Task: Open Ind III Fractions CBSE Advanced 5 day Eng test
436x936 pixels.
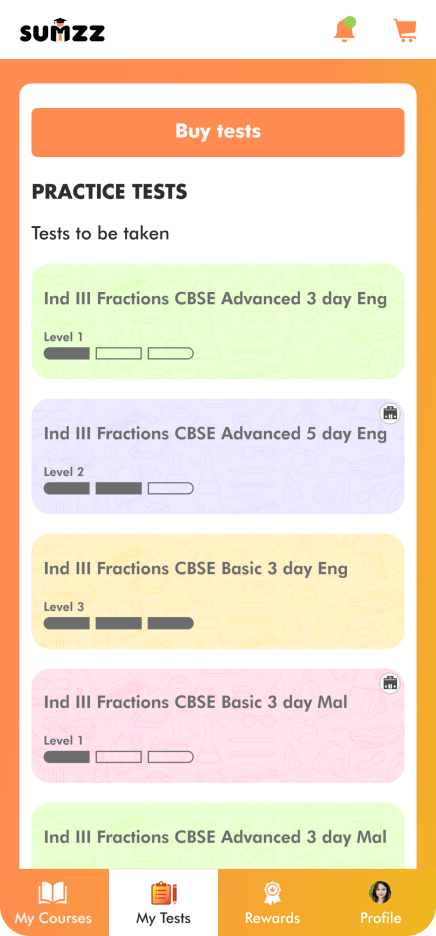Action: tap(218, 456)
